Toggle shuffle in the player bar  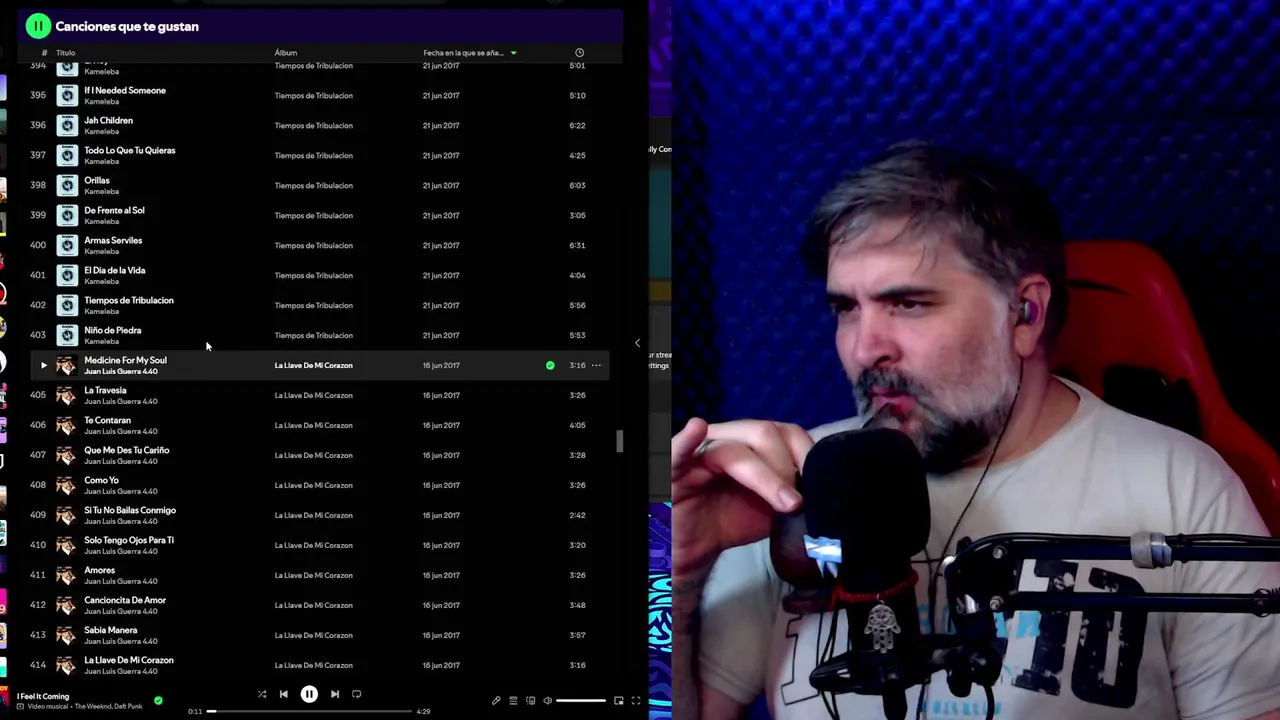(262, 694)
